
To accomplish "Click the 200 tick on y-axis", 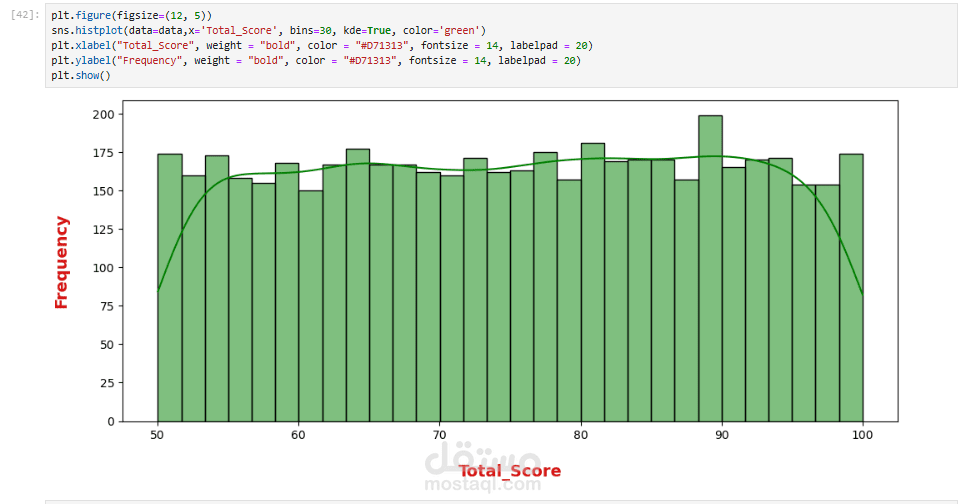I will (x=104, y=114).
